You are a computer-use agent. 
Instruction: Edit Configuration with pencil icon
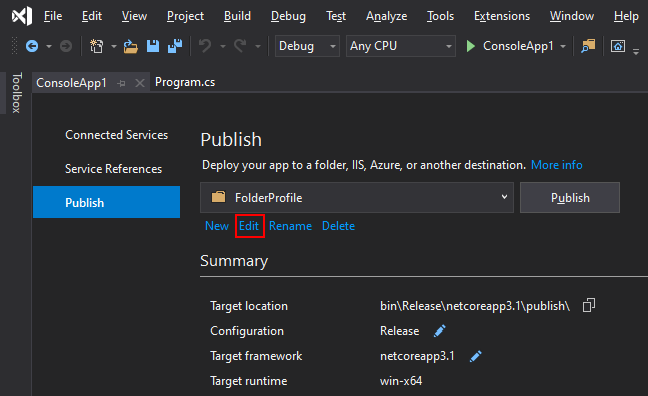click(x=440, y=331)
